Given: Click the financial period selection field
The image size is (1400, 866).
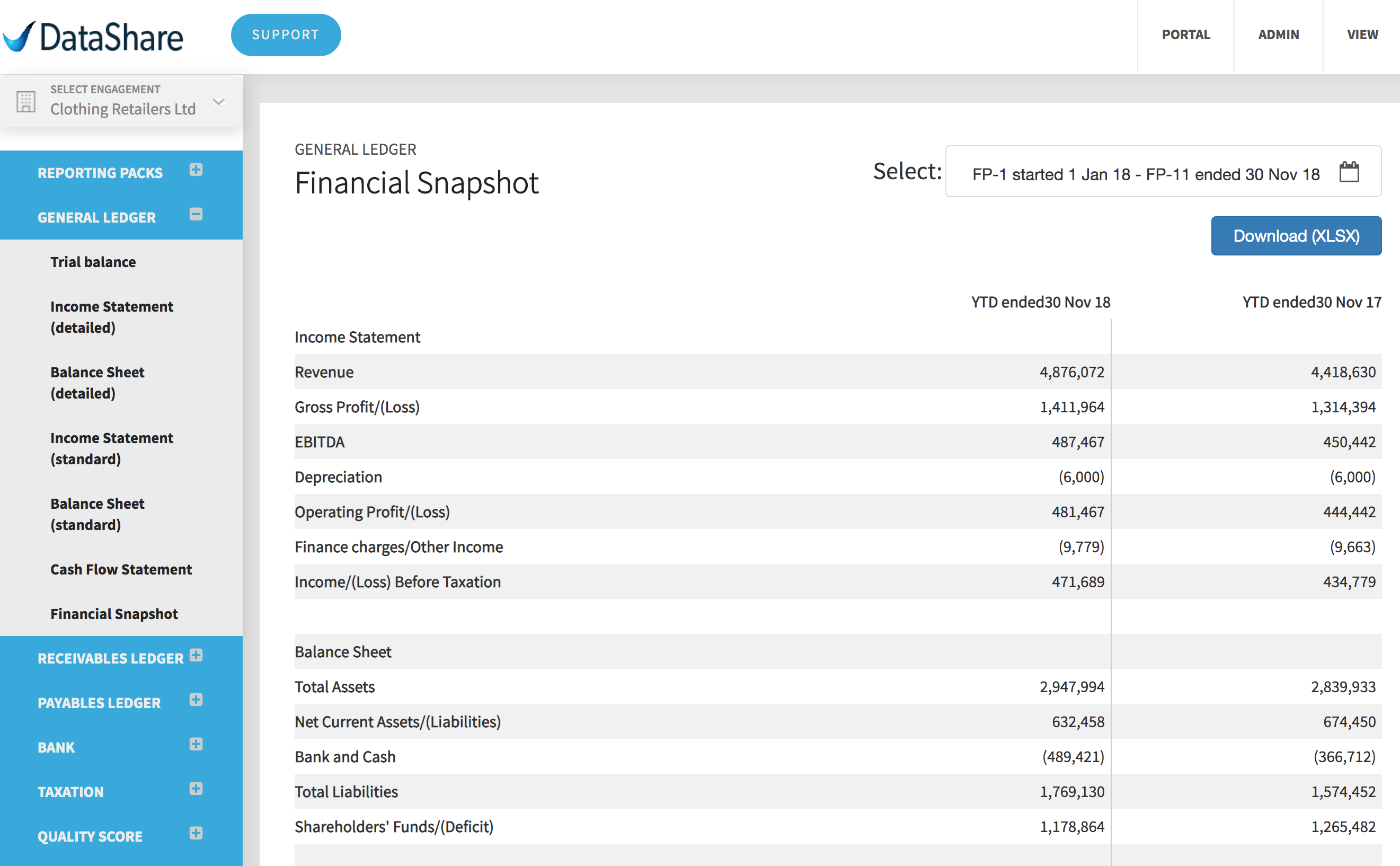Looking at the screenshot, I should (x=1145, y=174).
